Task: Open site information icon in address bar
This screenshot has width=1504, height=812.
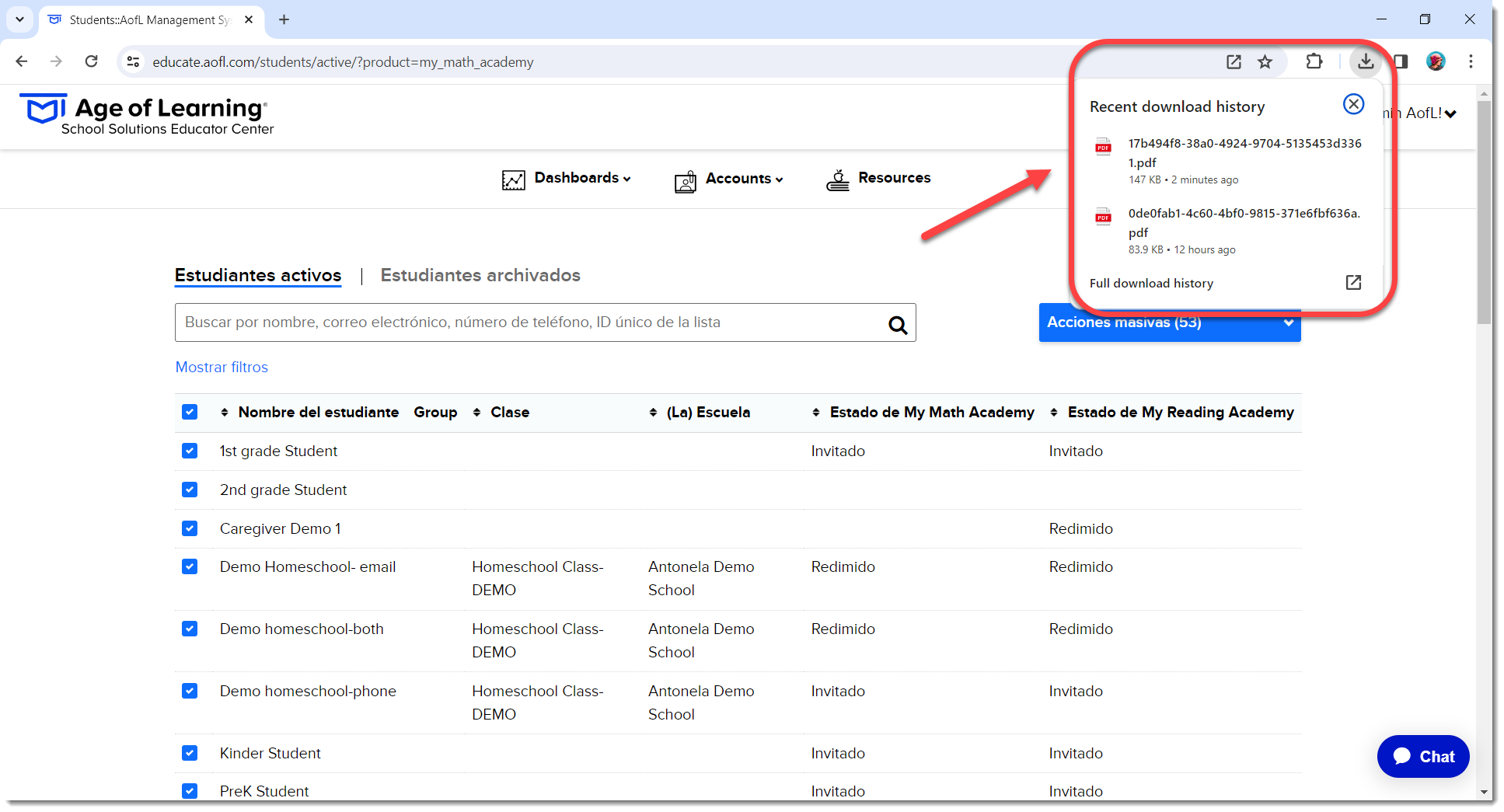Action: [x=134, y=61]
